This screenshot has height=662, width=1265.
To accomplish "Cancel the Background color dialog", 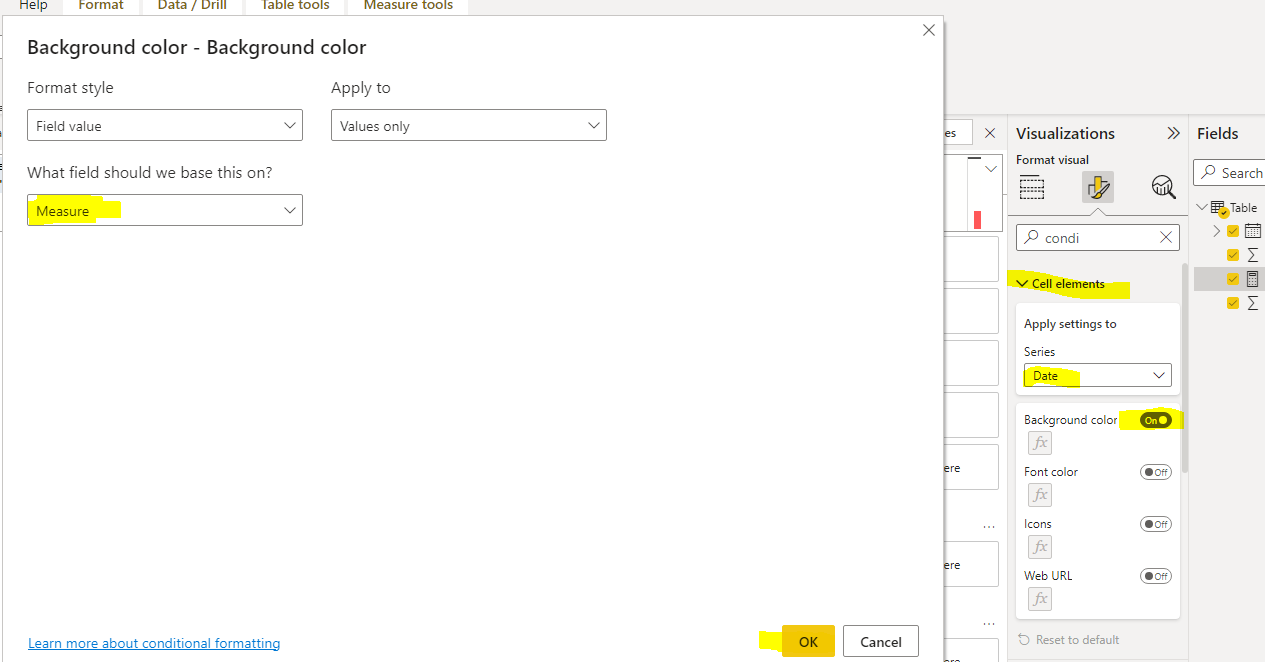I will tap(881, 642).
